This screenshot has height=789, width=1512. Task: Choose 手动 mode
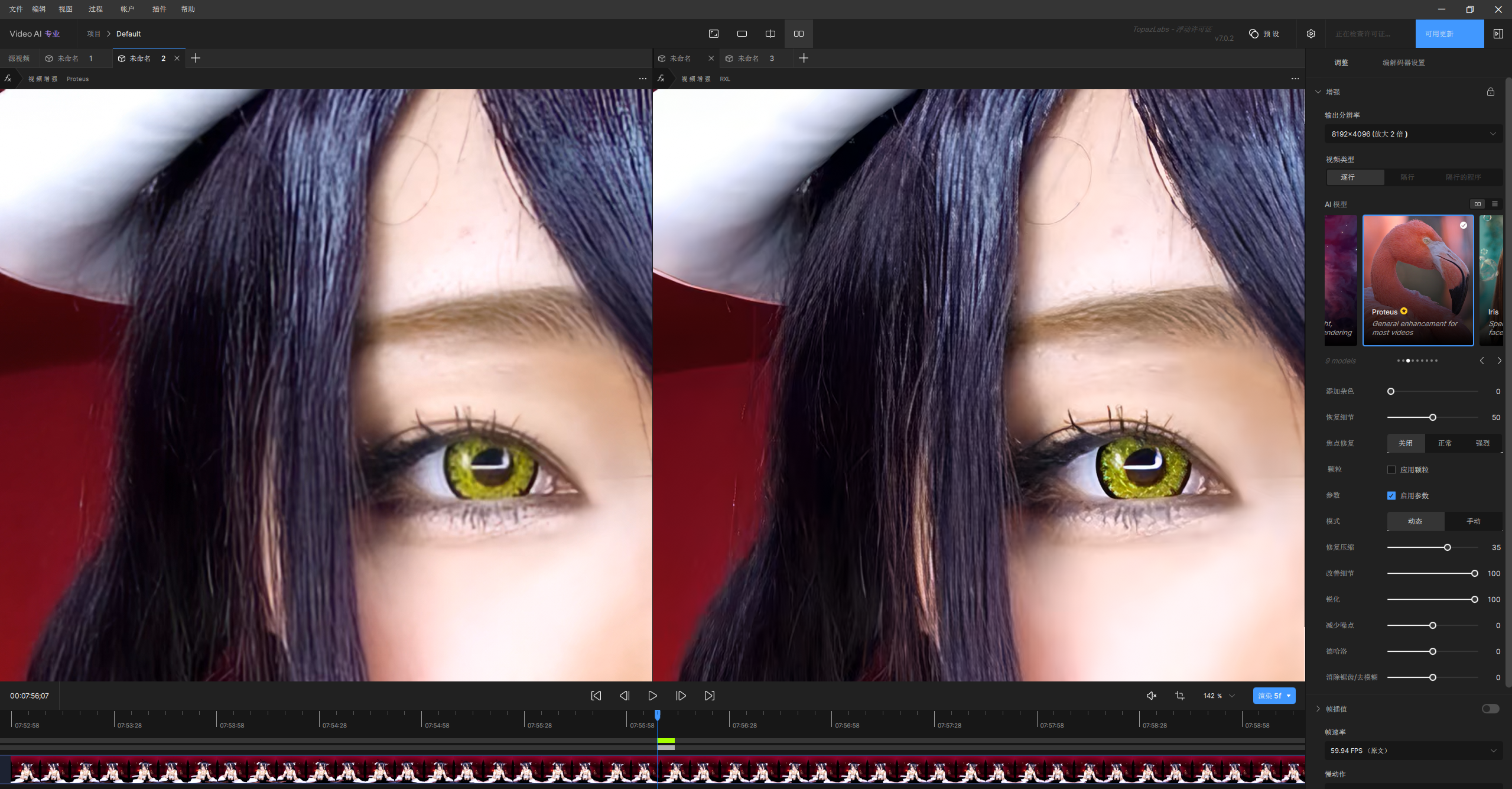1474,521
